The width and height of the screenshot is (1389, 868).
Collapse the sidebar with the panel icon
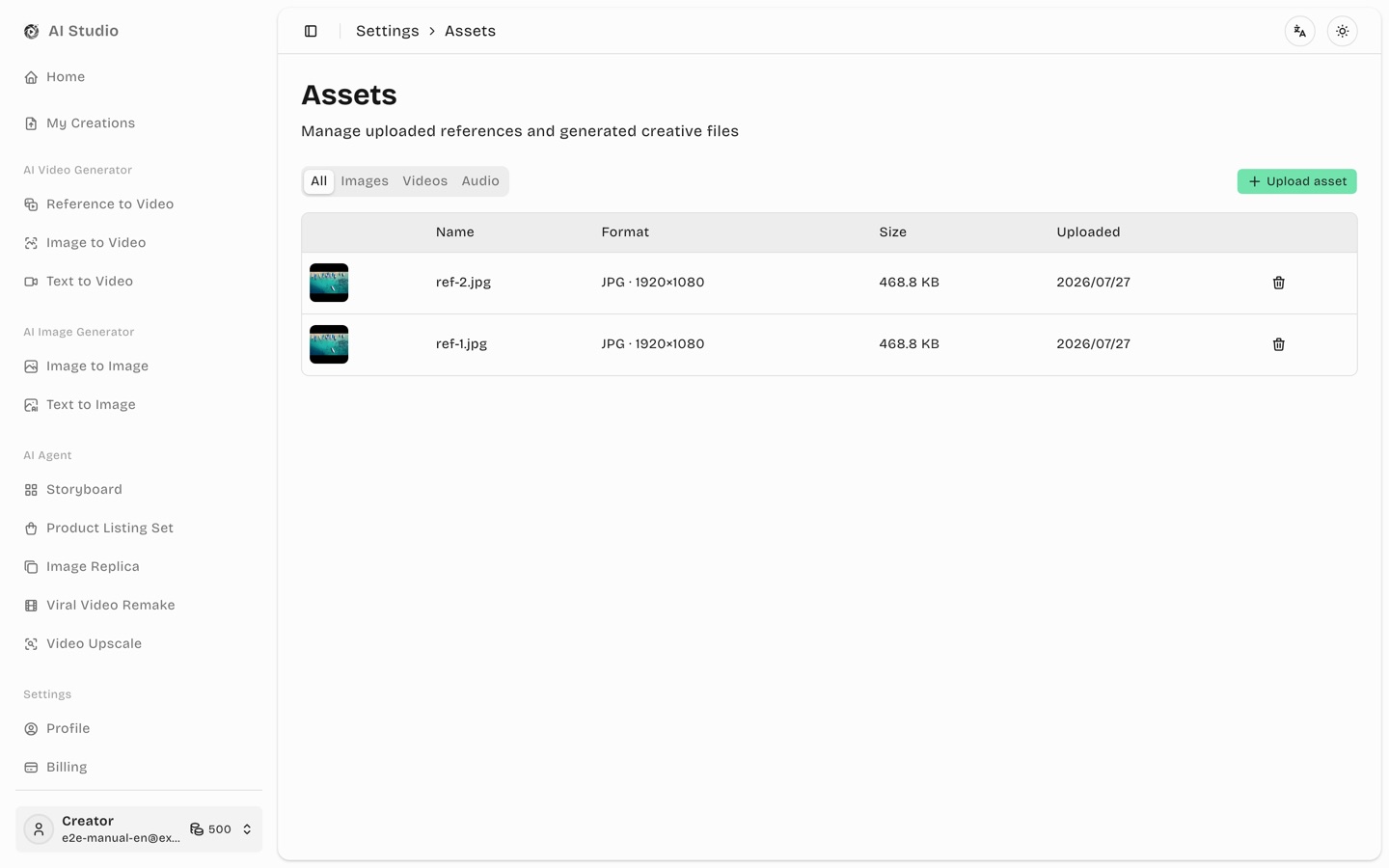(x=311, y=31)
